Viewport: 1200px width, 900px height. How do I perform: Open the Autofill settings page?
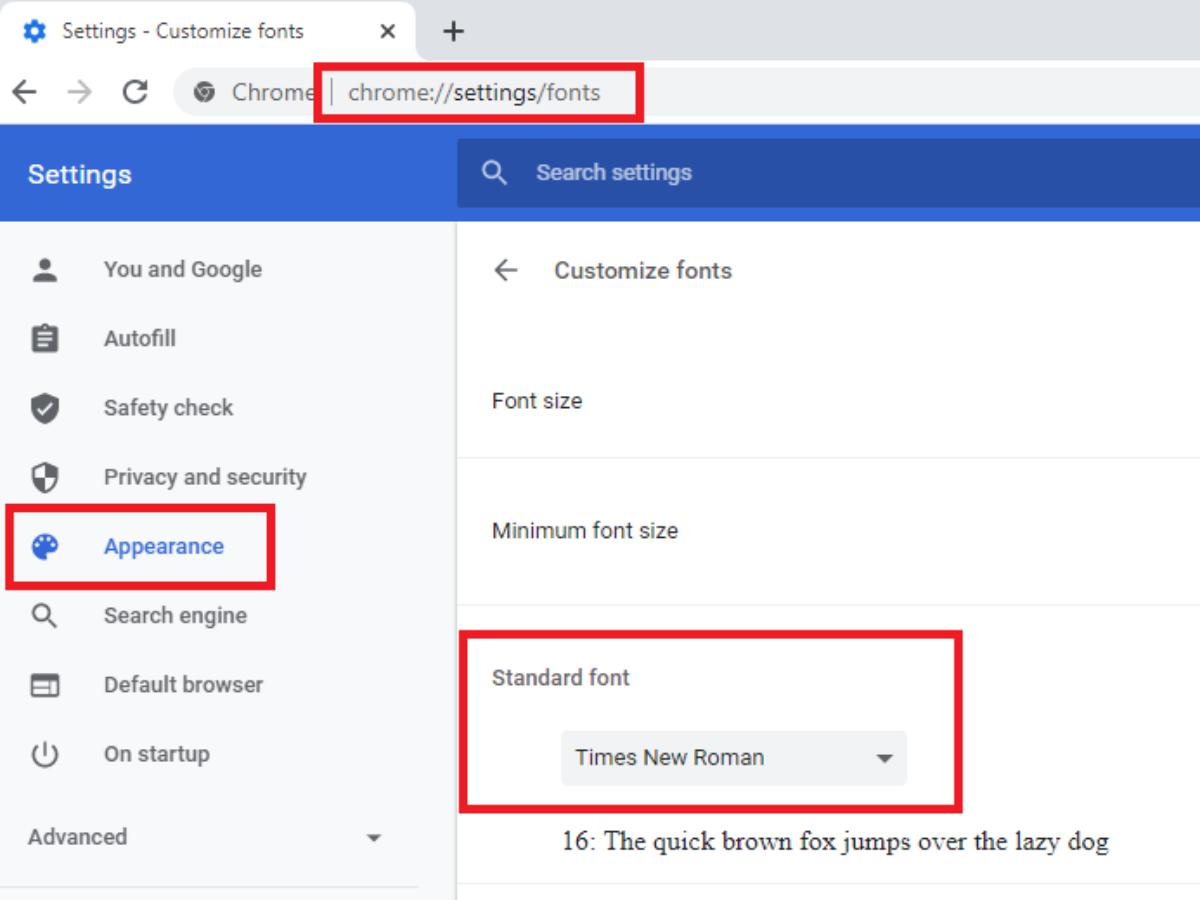pyautogui.click(x=140, y=338)
